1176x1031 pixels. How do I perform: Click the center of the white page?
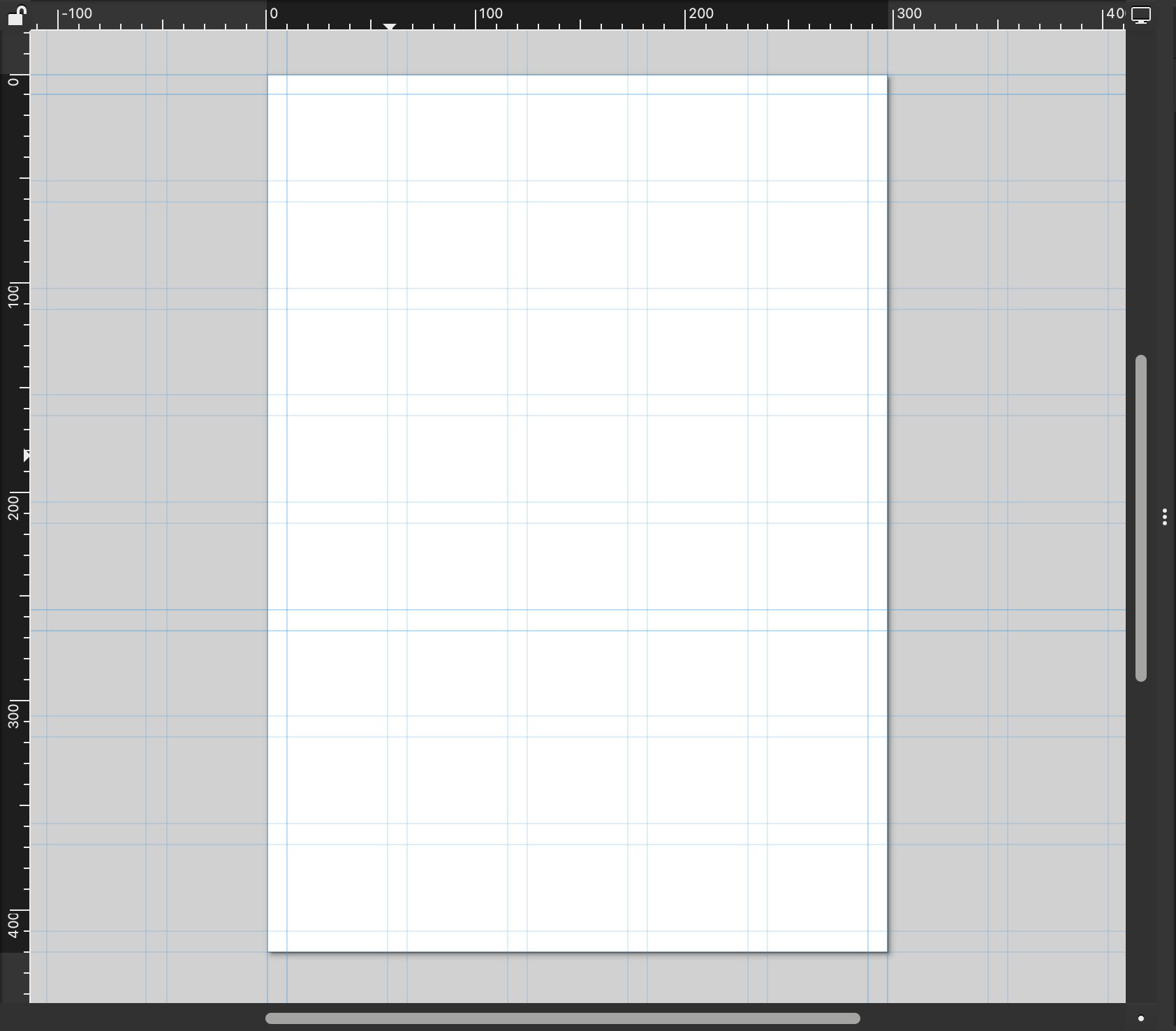(578, 513)
